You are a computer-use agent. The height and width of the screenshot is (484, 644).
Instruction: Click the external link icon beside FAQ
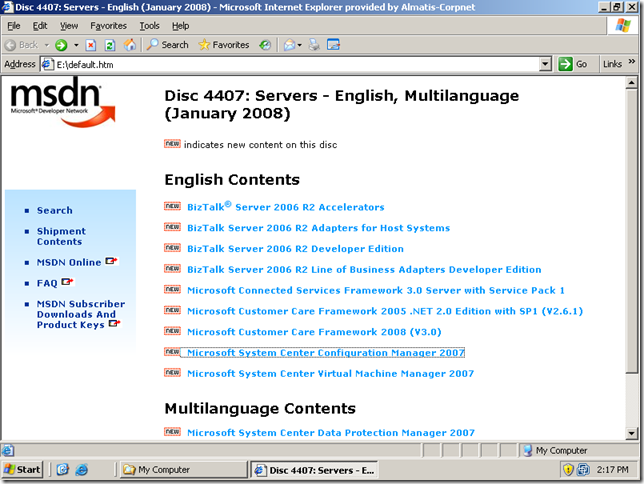click(67, 282)
